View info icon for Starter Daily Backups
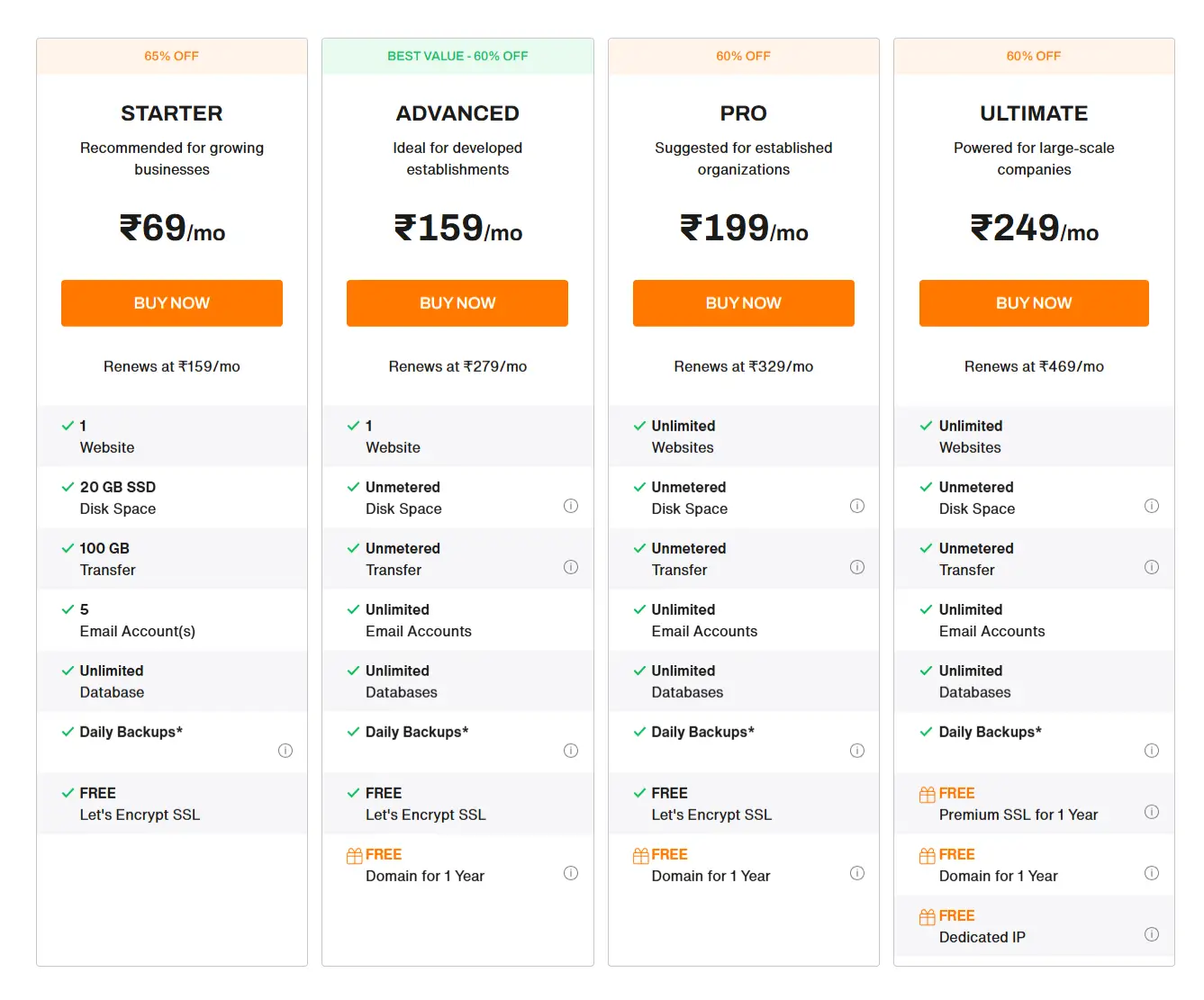Image resolution: width=1204 pixels, height=1000 pixels. click(285, 750)
